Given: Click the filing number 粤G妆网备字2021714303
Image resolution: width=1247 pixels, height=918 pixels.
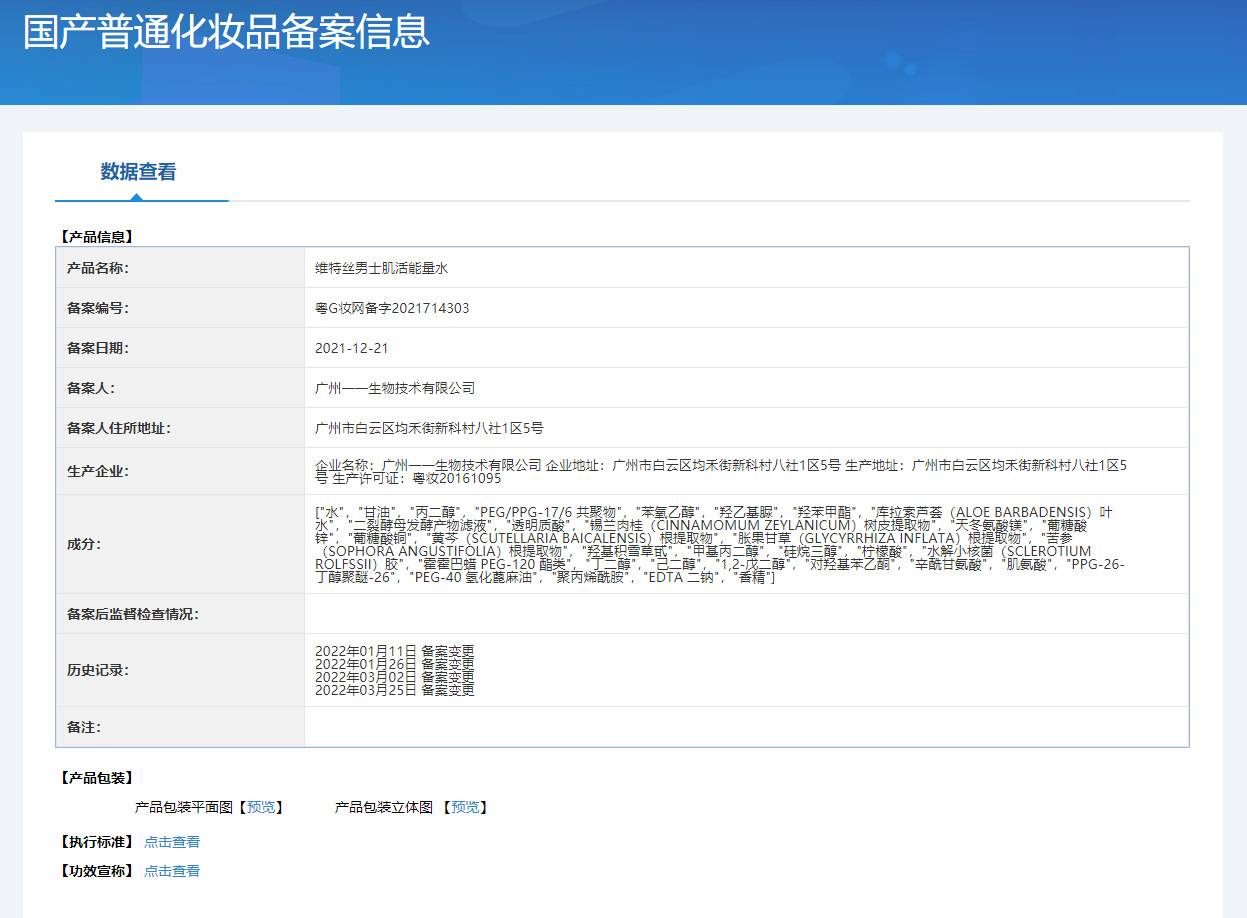Looking at the screenshot, I should (x=392, y=308).
